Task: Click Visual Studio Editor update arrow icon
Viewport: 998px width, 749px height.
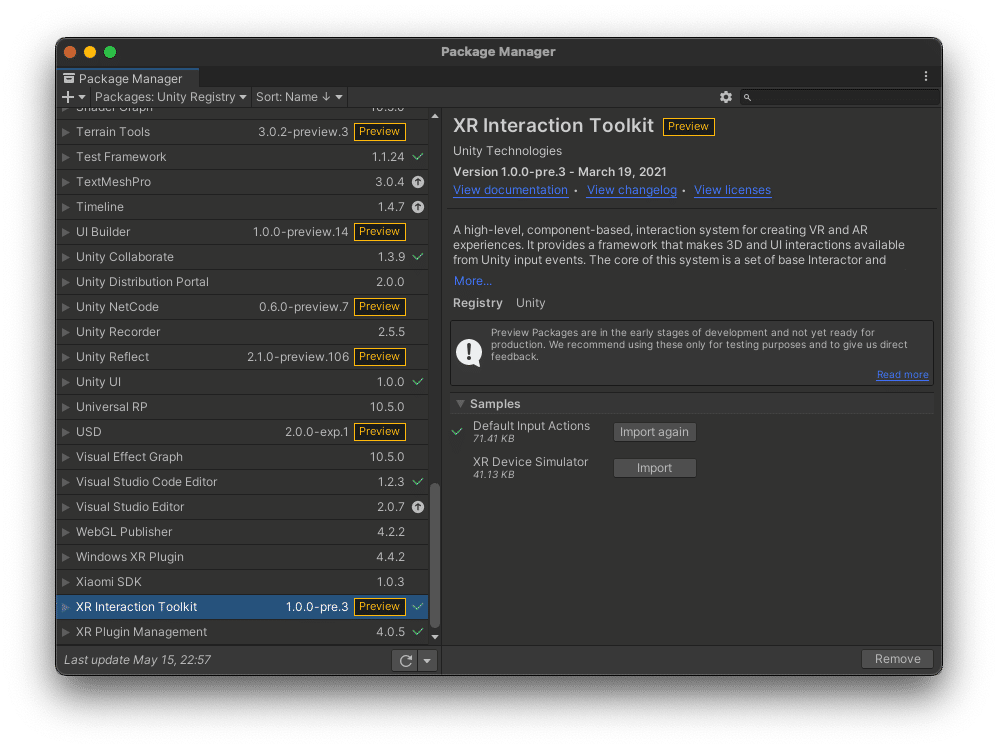Action: [418, 507]
